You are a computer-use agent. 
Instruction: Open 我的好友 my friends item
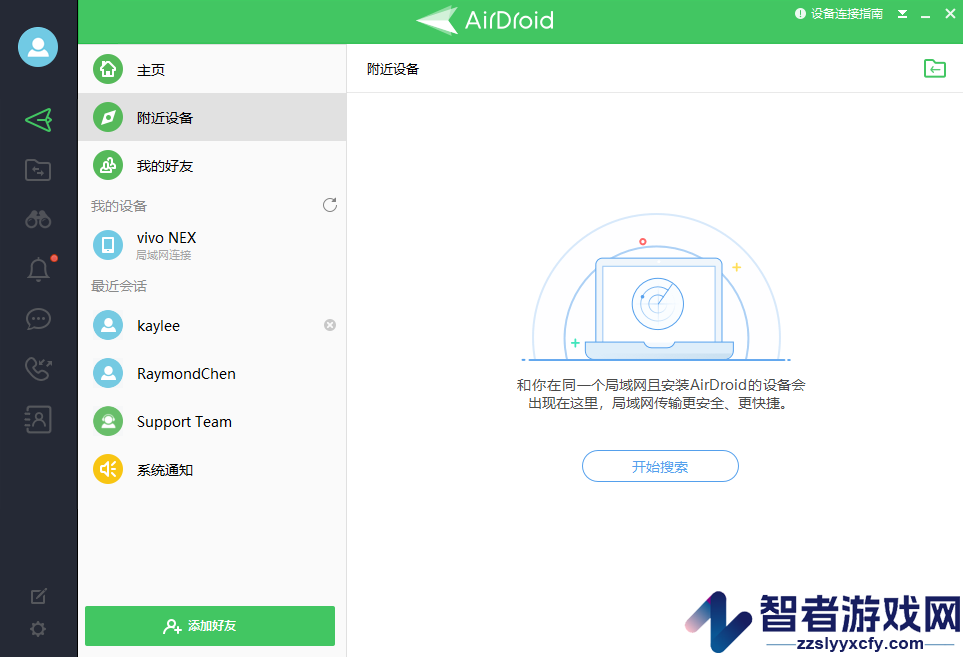tap(212, 165)
